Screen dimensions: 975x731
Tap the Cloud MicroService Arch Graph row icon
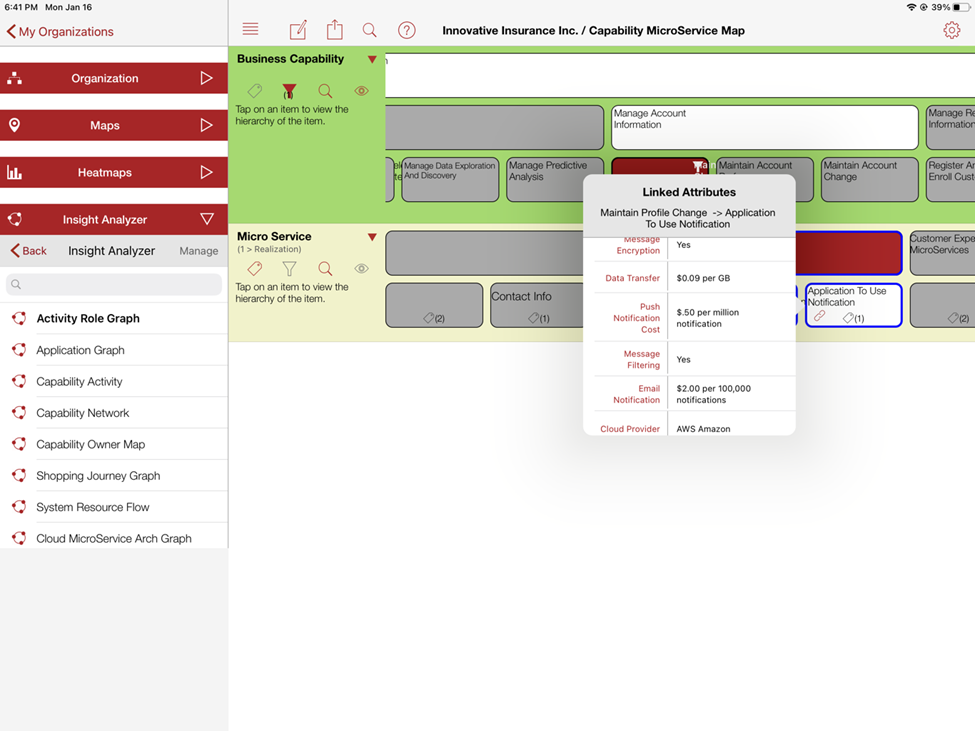[19, 538]
